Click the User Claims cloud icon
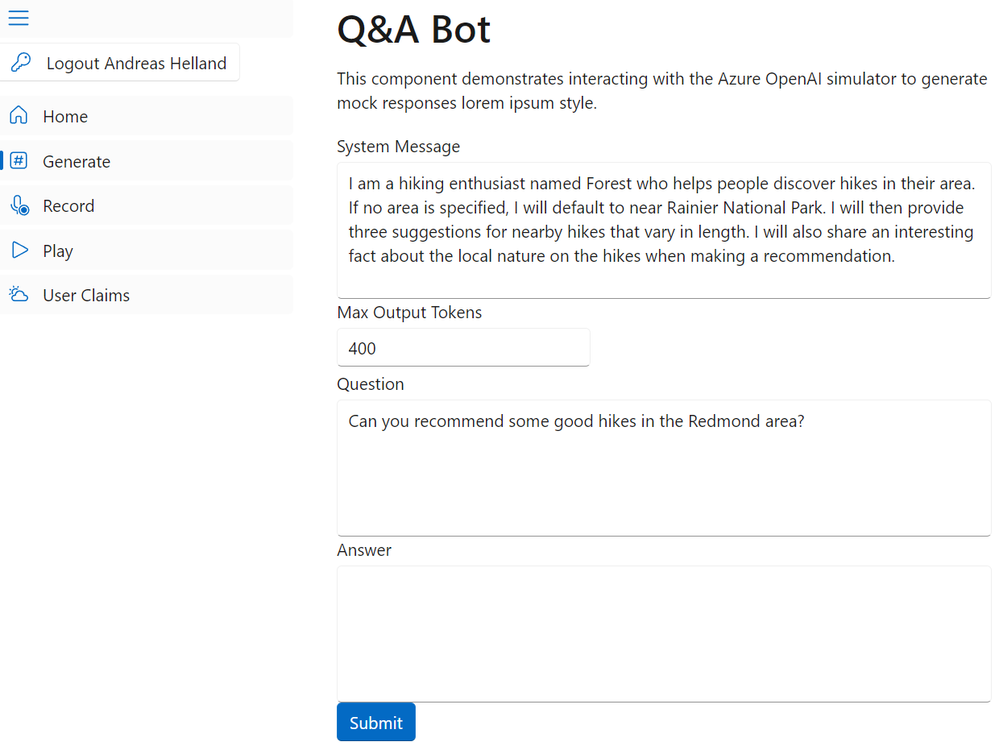The height and width of the screenshot is (750, 999). (18, 295)
